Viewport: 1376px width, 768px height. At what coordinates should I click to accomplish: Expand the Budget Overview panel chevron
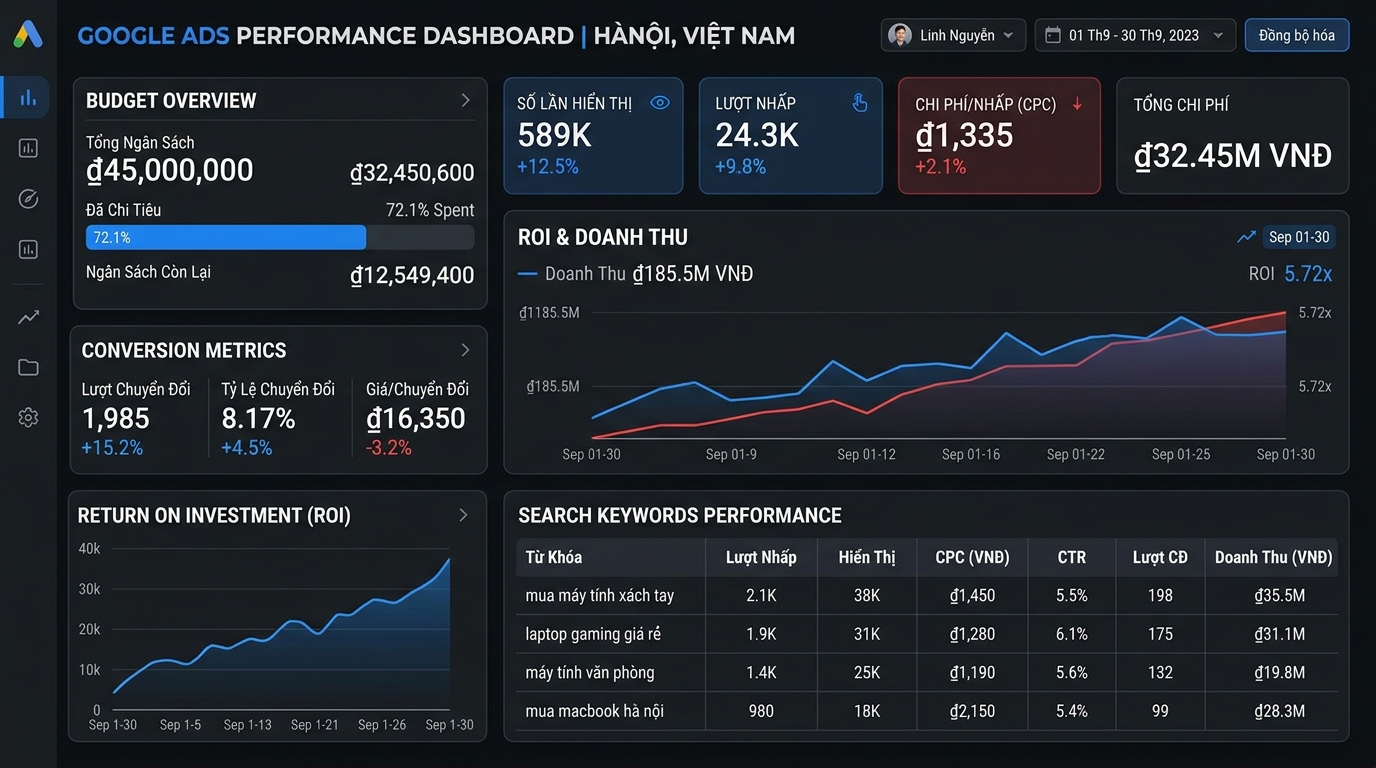point(465,100)
